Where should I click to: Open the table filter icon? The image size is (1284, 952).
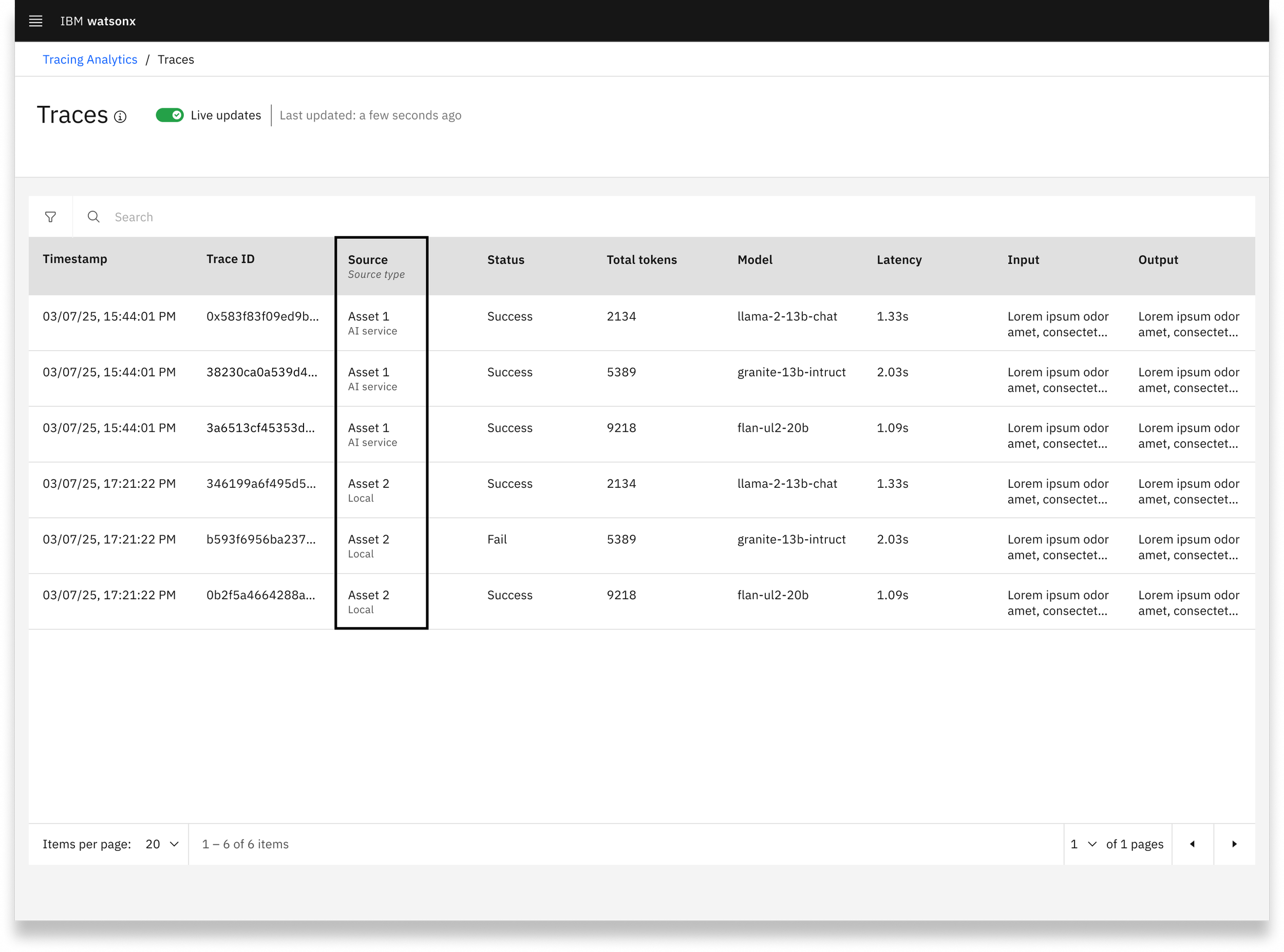click(x=51, y=217)
